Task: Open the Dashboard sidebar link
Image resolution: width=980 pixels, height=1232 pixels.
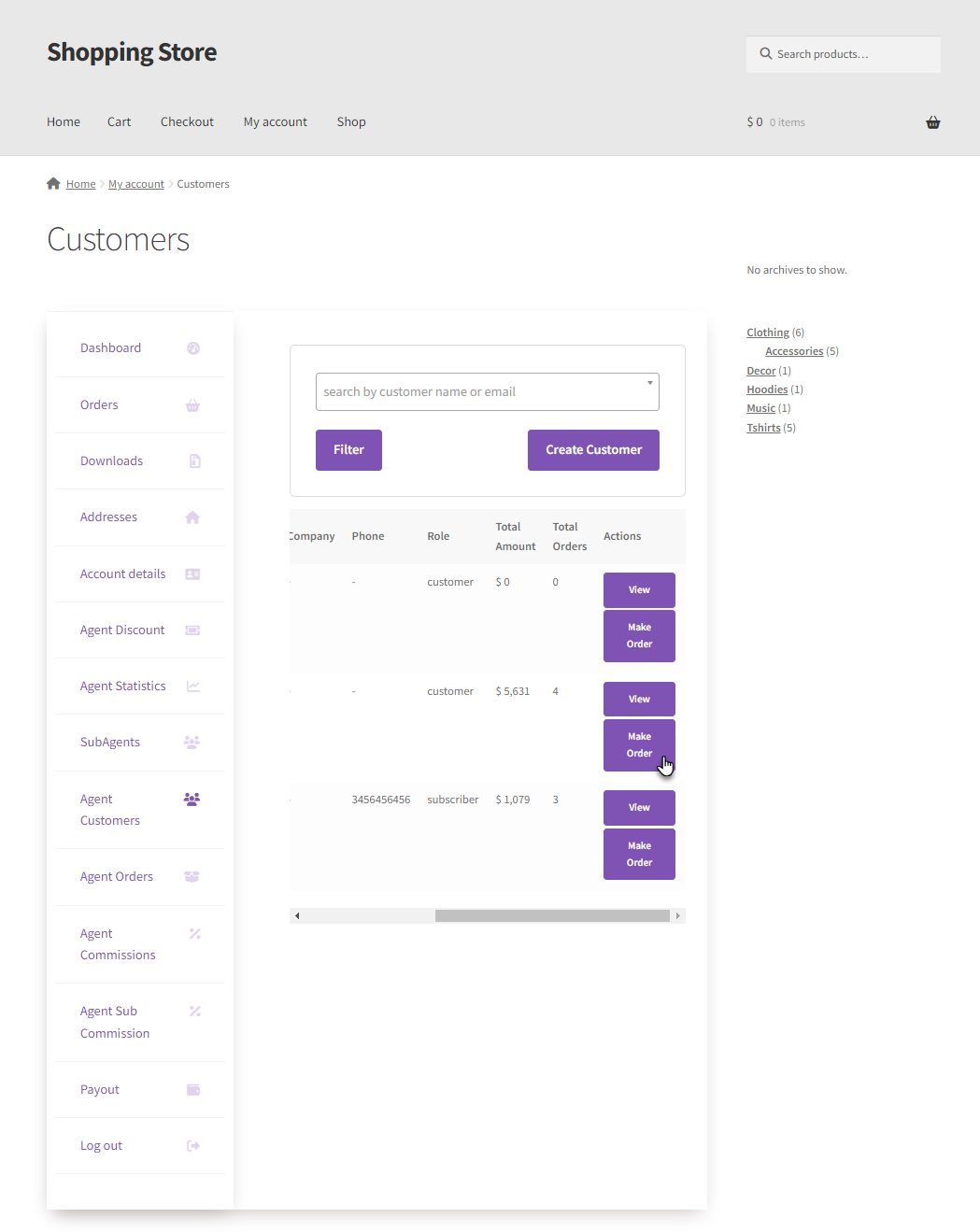Action: tap(110, 348)
